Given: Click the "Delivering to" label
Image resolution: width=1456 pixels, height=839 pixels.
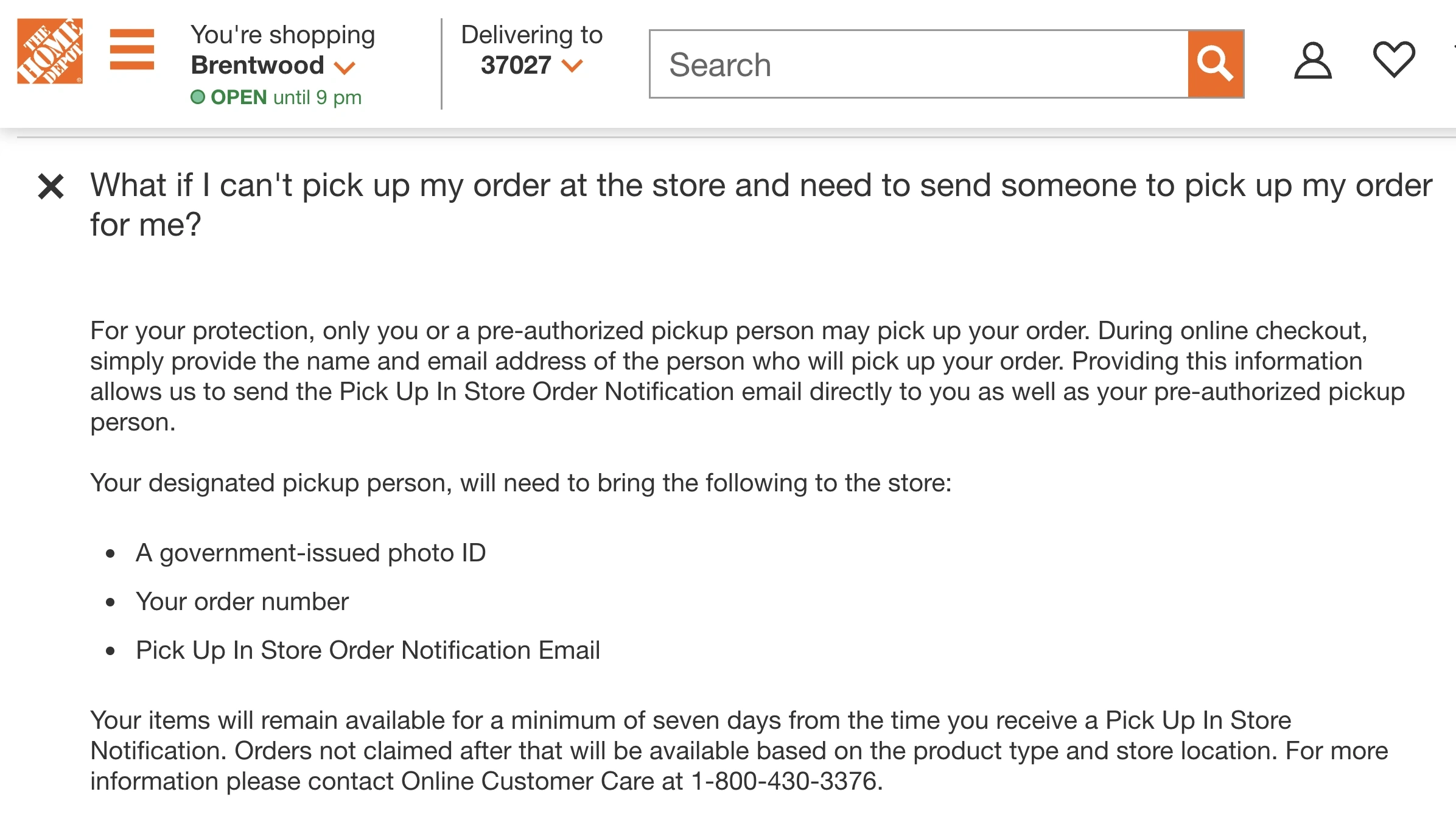Looking at the screenshot, I should tap(532, 35).
